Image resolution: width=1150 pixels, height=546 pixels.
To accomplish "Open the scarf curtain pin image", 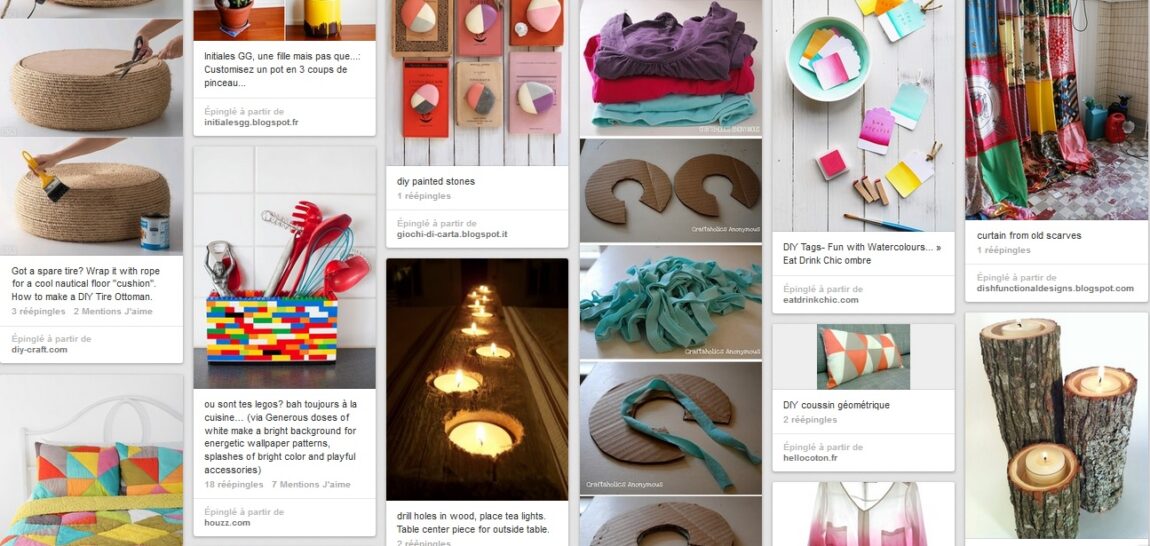I will click(x=1057, y=109).
